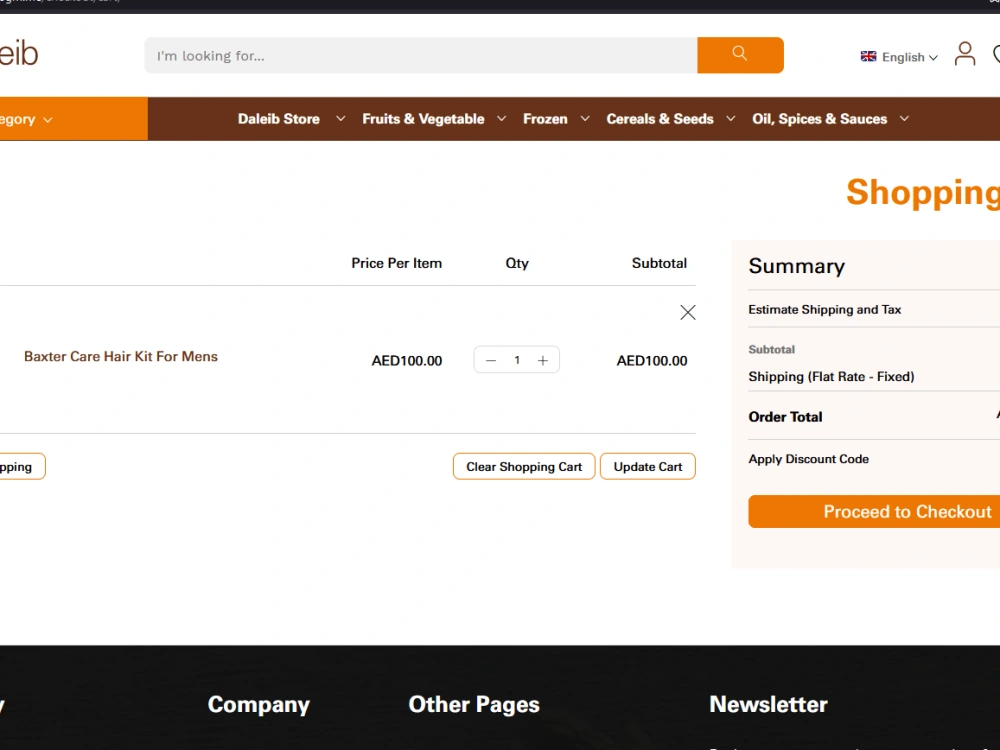Click the UK flag language icon
This screenshot has width=1000, height=750.
coord(868,56)
